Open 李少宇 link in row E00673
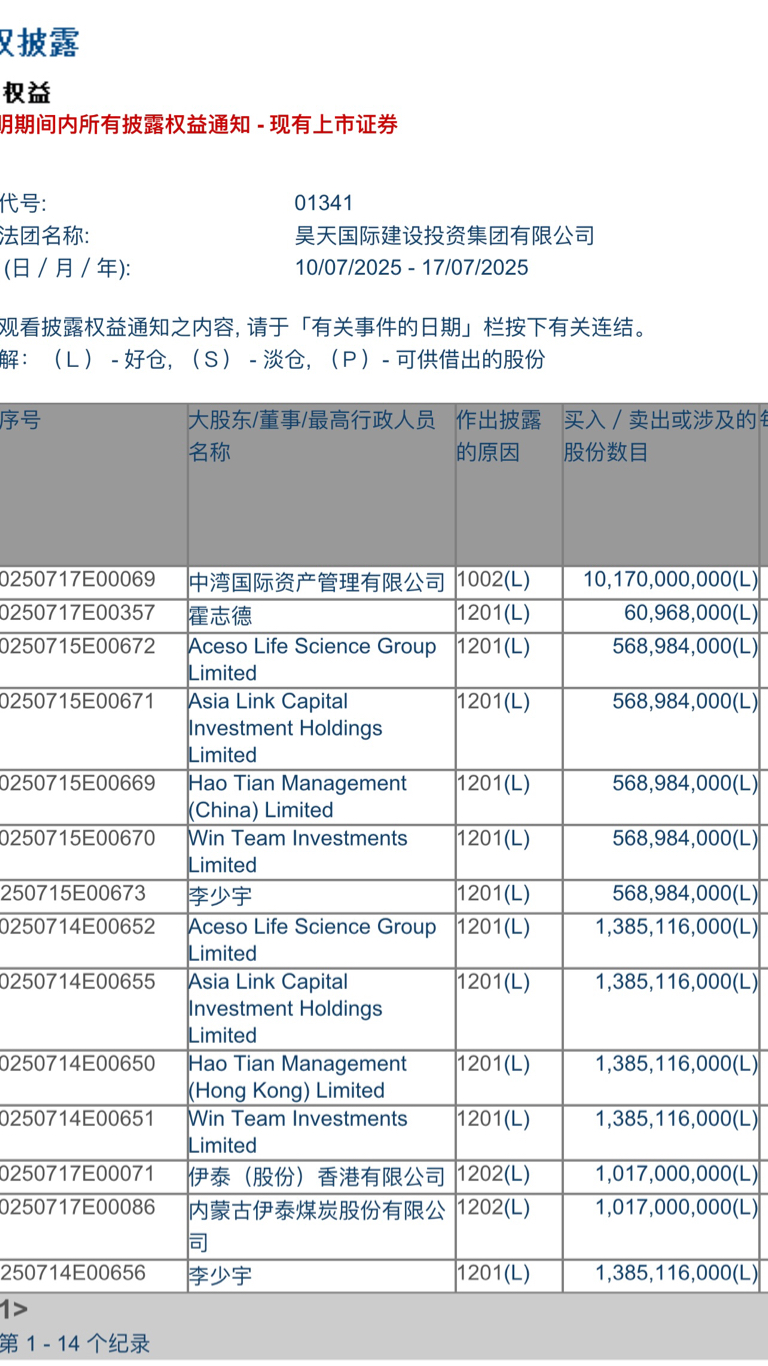 coord(221,895)
